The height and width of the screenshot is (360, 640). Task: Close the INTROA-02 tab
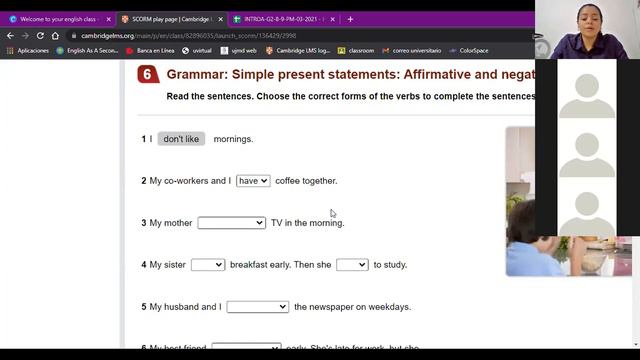333,19
